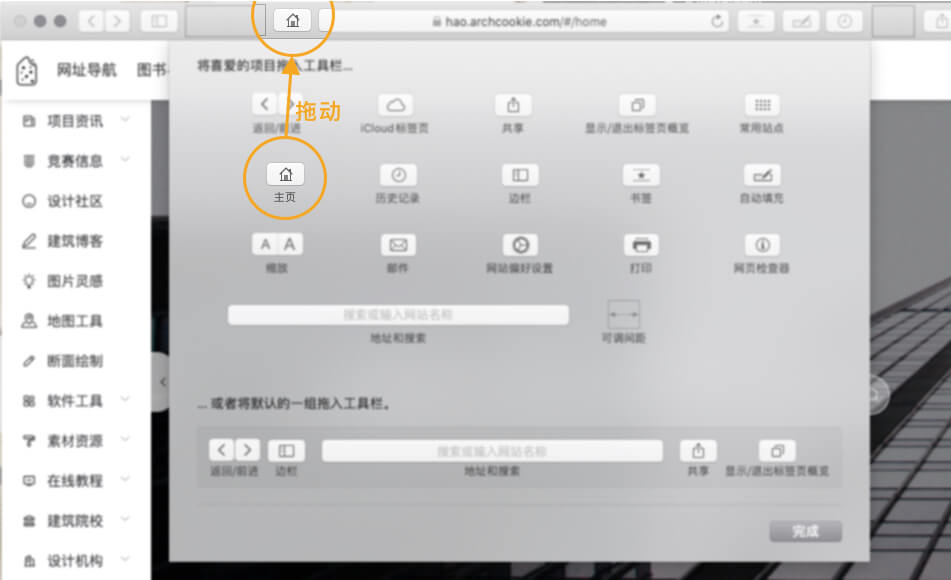
Task: Open 设计社区 in the left sidebar
Action: tap(75, 201)
